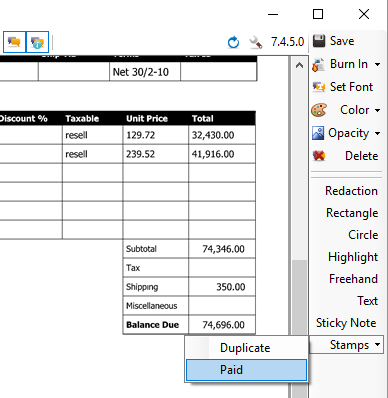This screenshot has height=398, width=388.
Task: Click the Shipping value 350.00
Action: pos(231,287)
